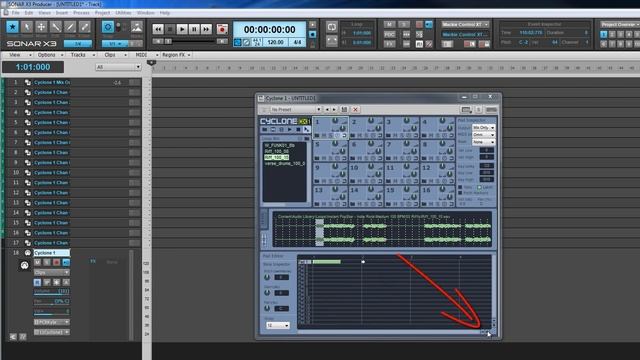This screenshot has height=360, width=640.
Task: Go to previous Cyclone preset arrow
Action: (327, 109)
